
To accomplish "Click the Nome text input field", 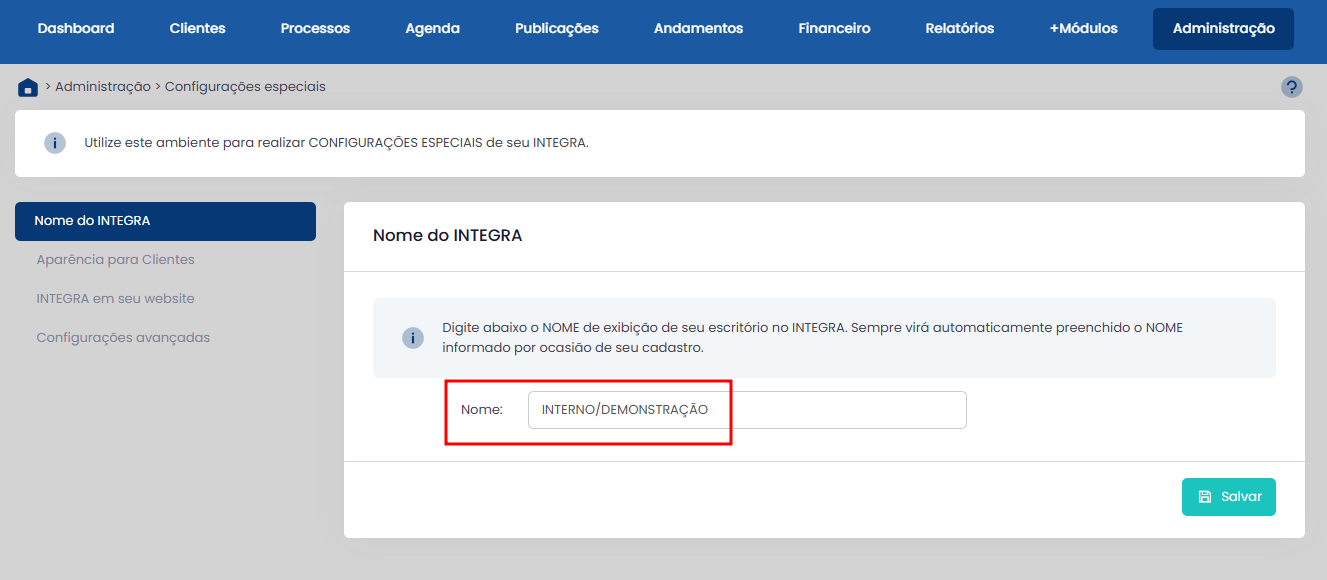I will 746,410.
